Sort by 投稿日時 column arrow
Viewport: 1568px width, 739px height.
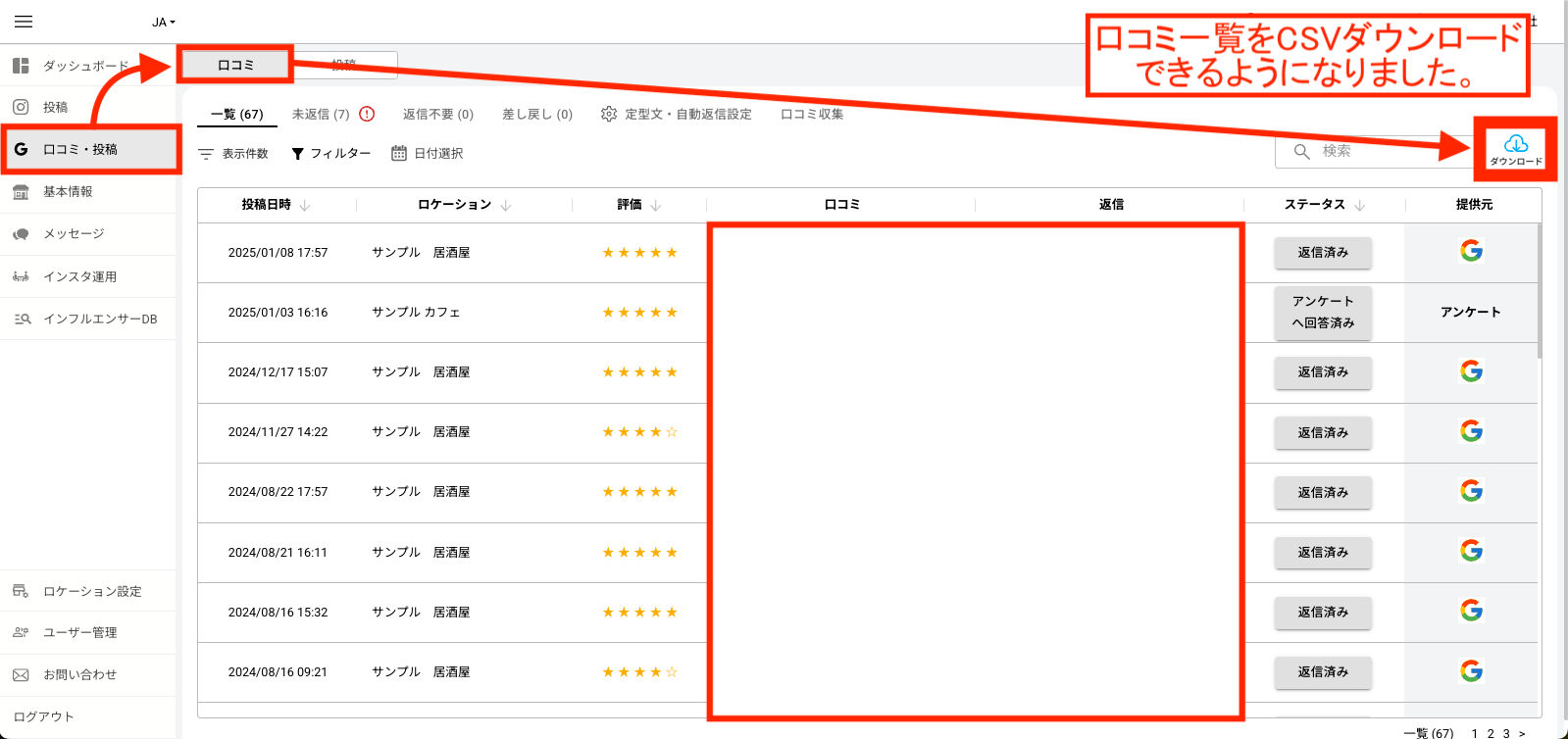pos(305,205)
